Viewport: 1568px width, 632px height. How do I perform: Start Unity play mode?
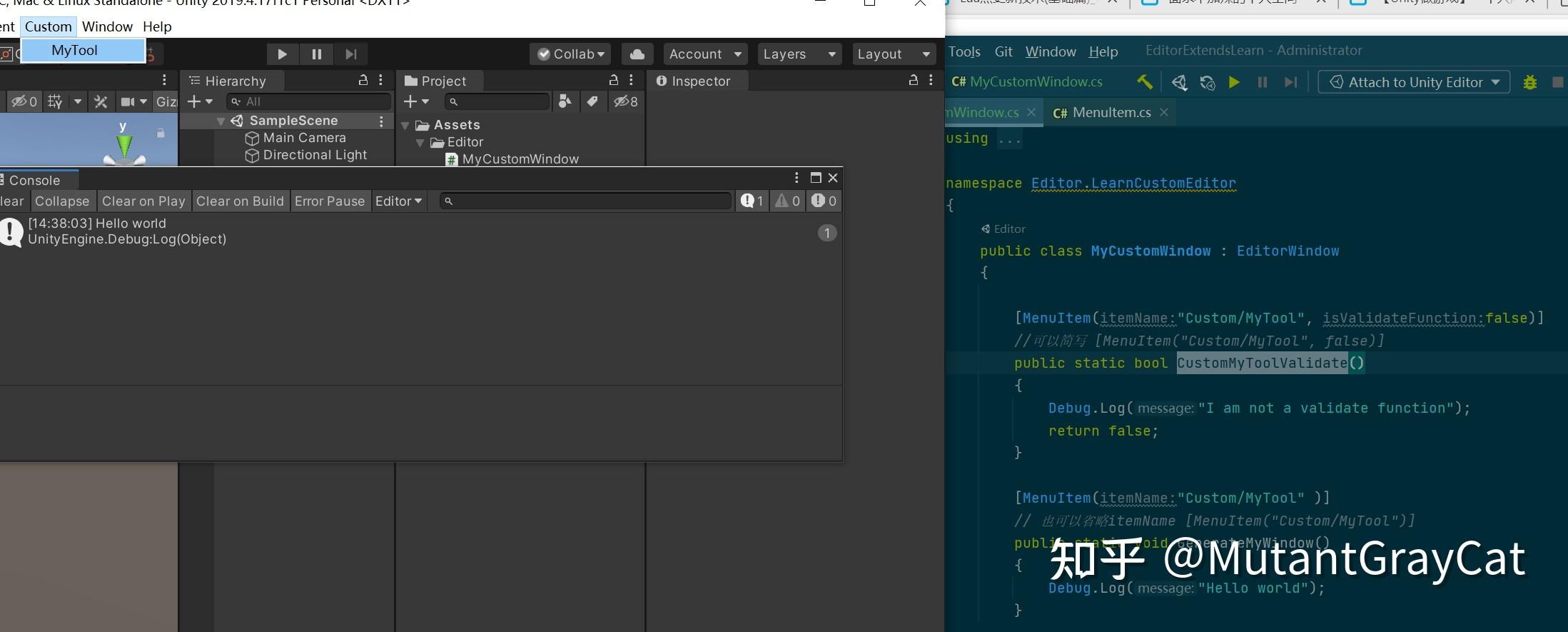coord(282,54)
